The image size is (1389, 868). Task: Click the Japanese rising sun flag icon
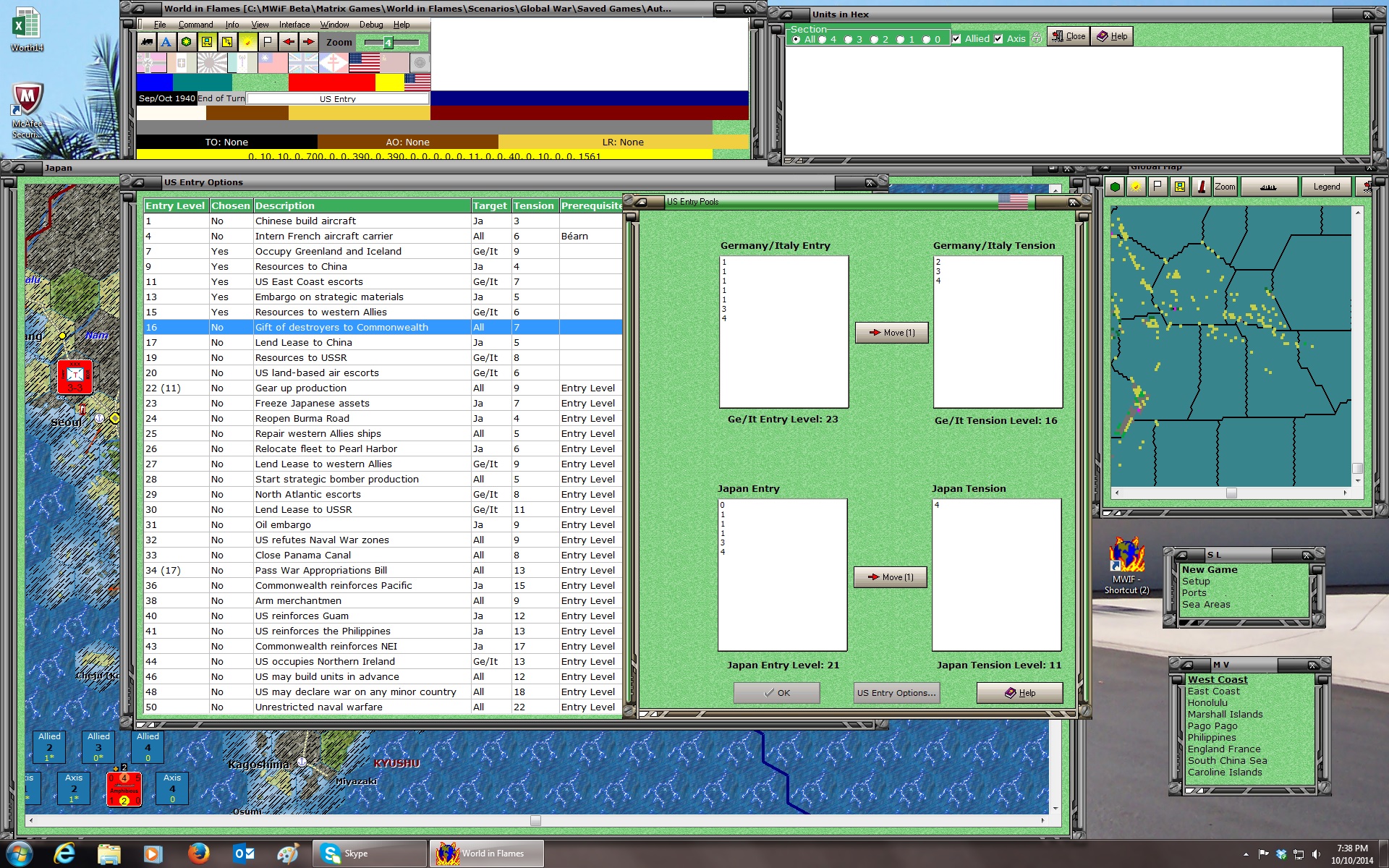click(x=211, y=63)
